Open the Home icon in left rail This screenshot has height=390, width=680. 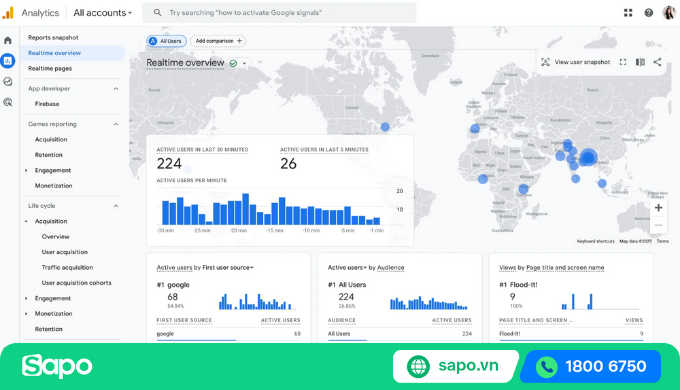[8, 40]
